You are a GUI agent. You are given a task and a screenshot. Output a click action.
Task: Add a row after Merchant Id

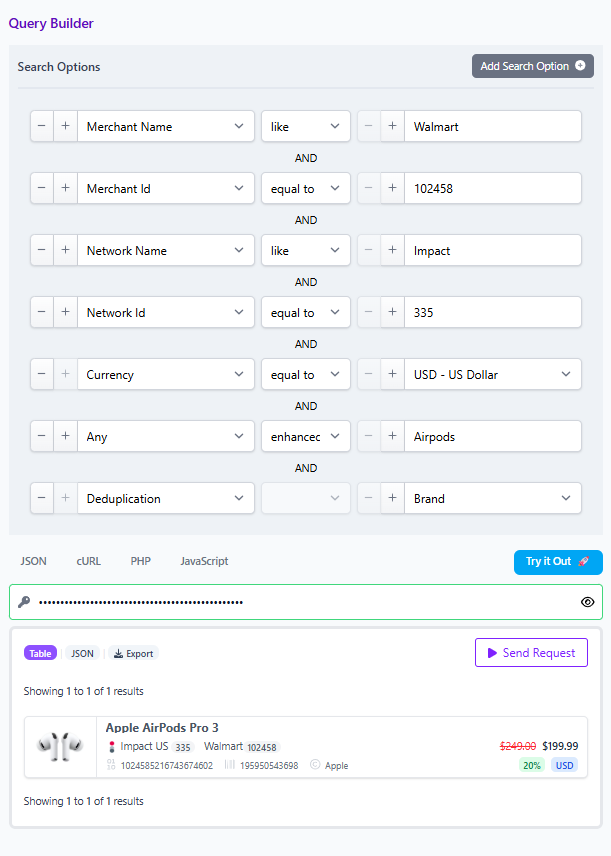coord(66,188)
